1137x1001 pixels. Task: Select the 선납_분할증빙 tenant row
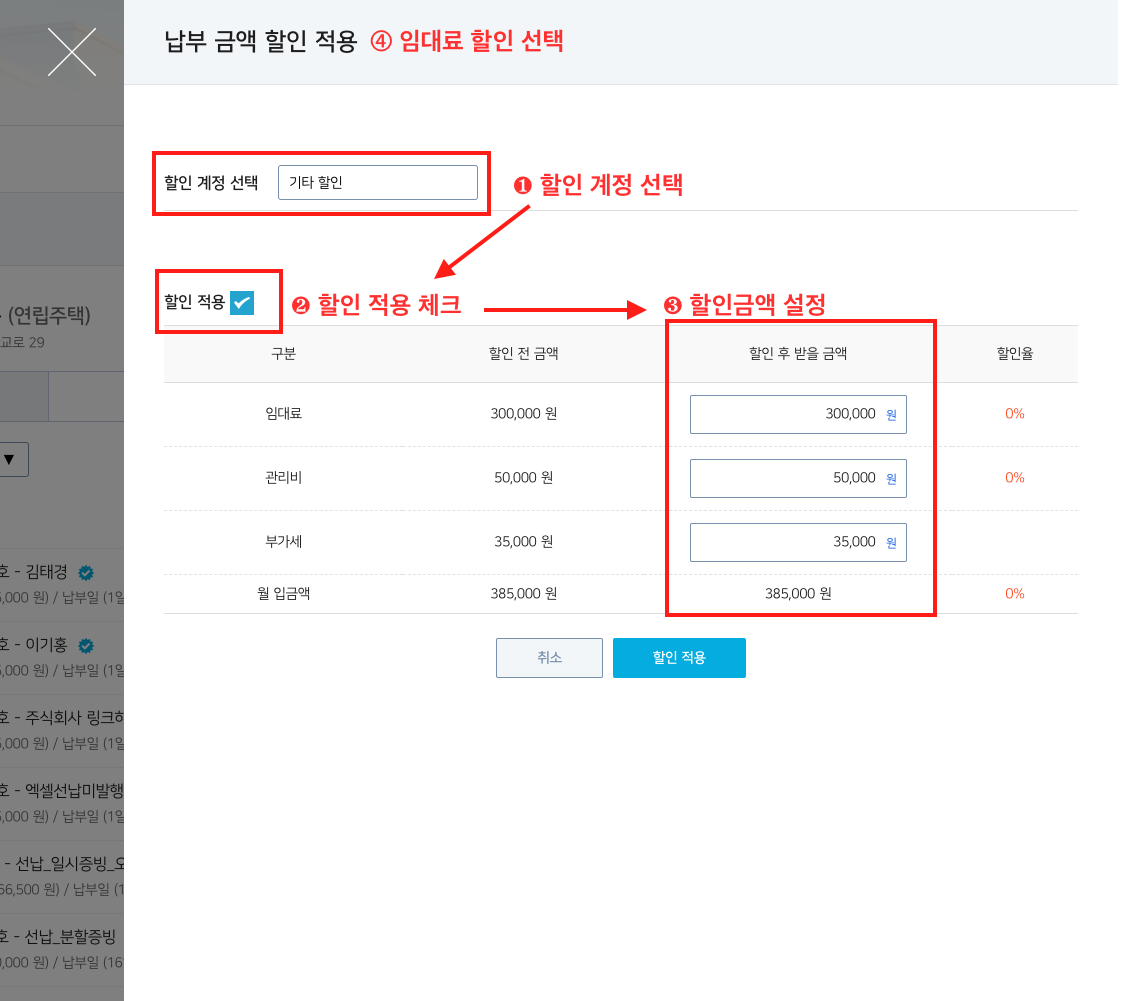pos(62,948)
